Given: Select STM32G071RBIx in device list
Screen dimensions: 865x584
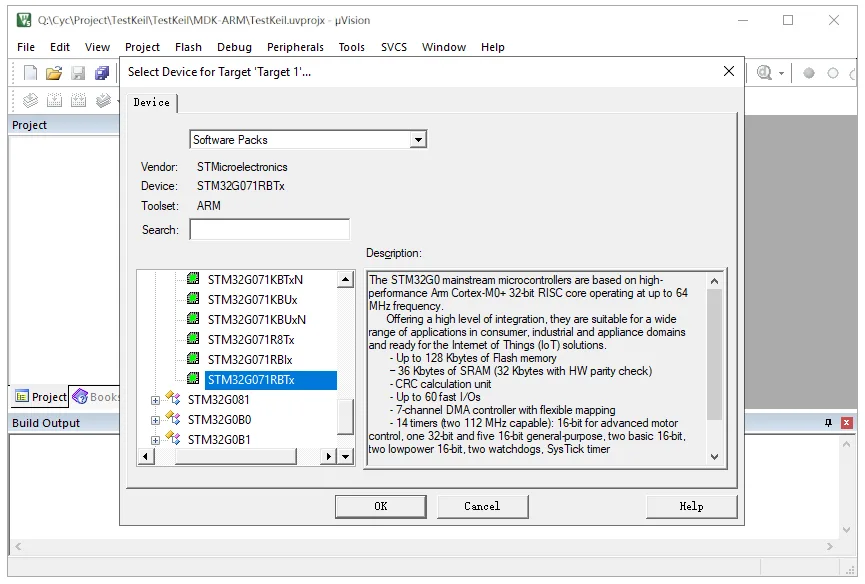Looking at the screenshot, I should point(250,360).
